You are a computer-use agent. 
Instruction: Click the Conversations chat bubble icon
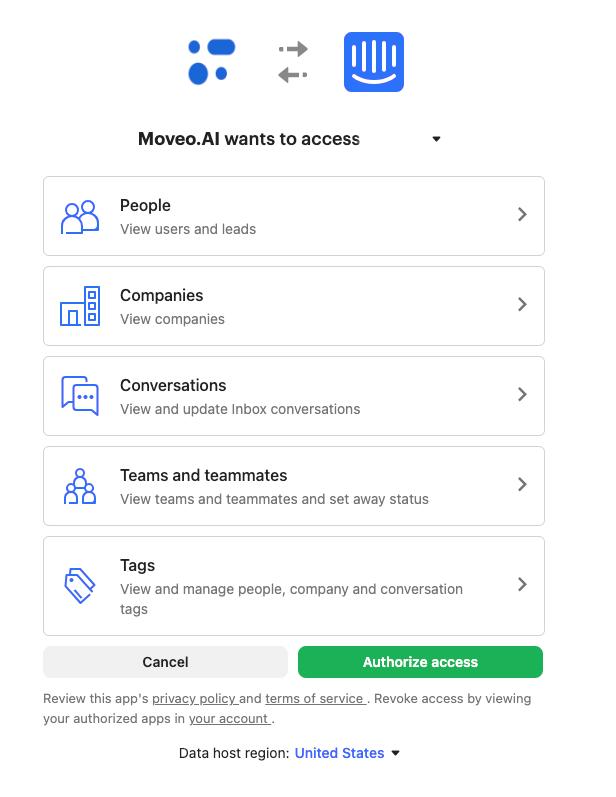coord(80,396)
